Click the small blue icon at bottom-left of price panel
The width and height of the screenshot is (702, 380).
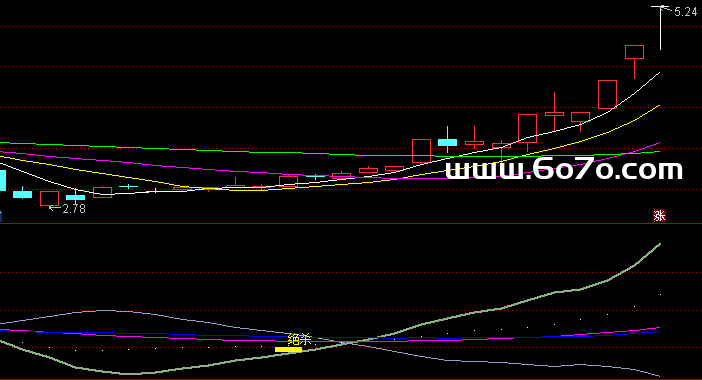1,216
